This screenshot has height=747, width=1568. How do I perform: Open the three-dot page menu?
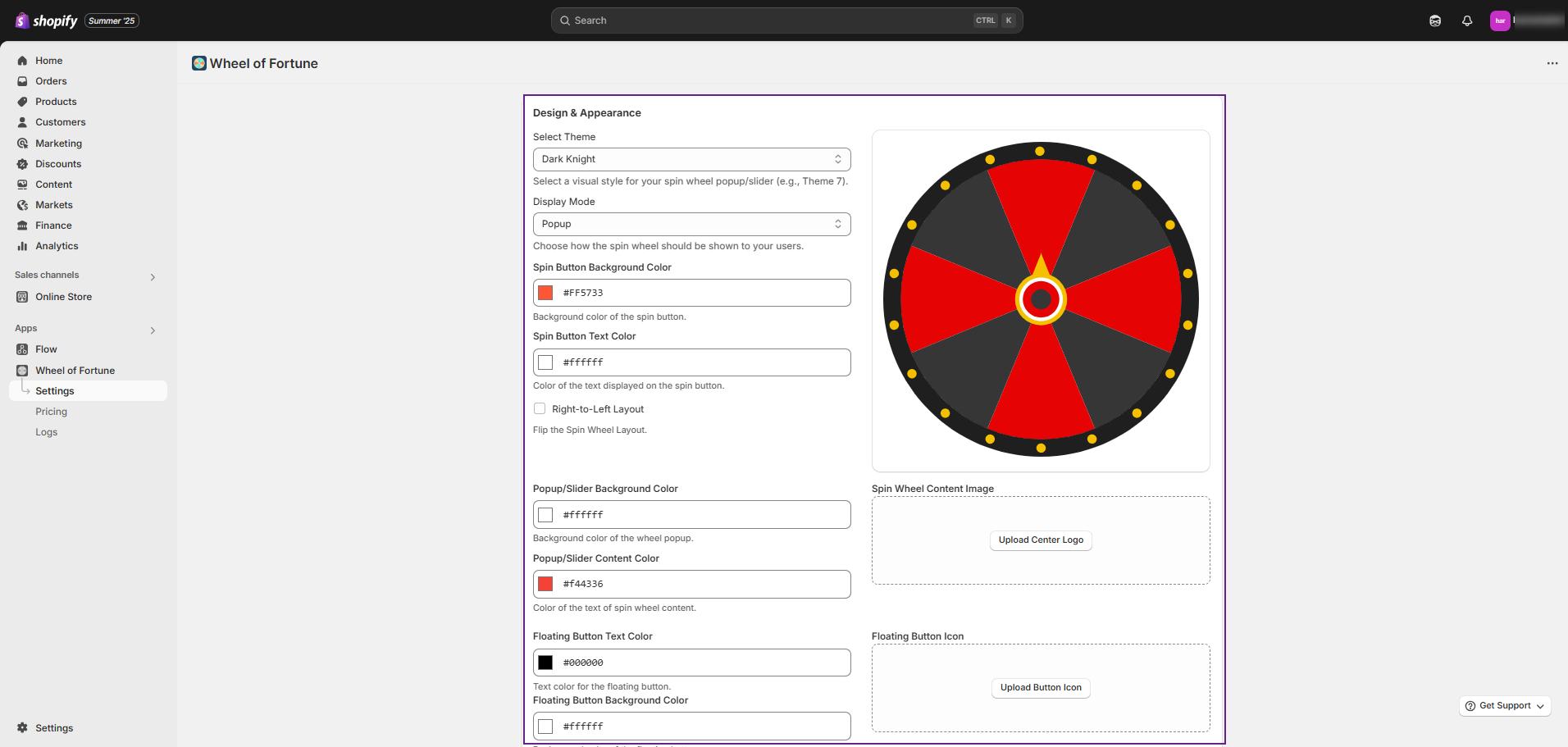coord(1552,63)
